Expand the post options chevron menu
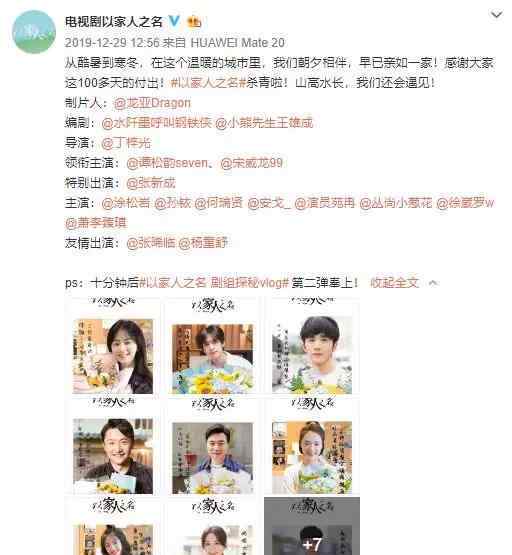Viewport: 512px width, 555px height. (x=496, y=15)
